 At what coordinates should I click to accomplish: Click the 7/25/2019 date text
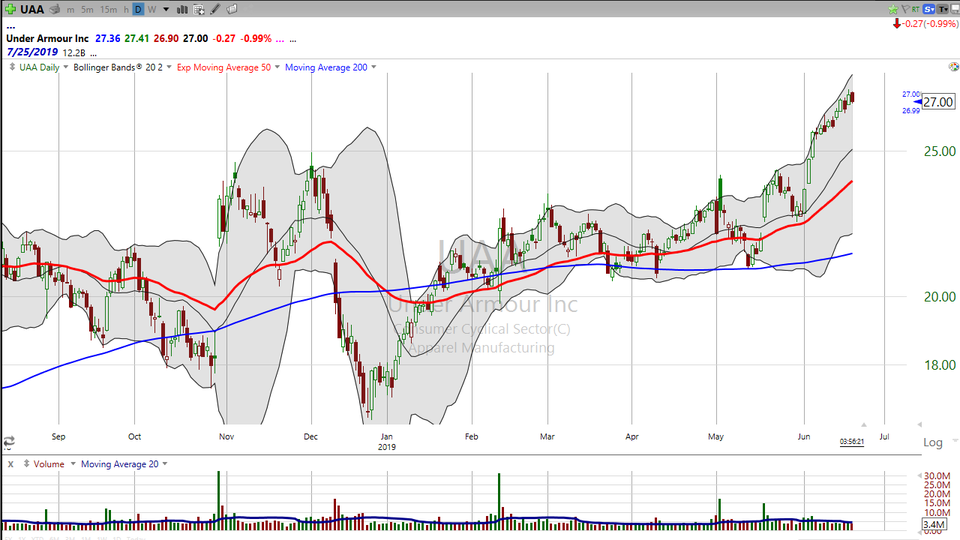[32, 53]
